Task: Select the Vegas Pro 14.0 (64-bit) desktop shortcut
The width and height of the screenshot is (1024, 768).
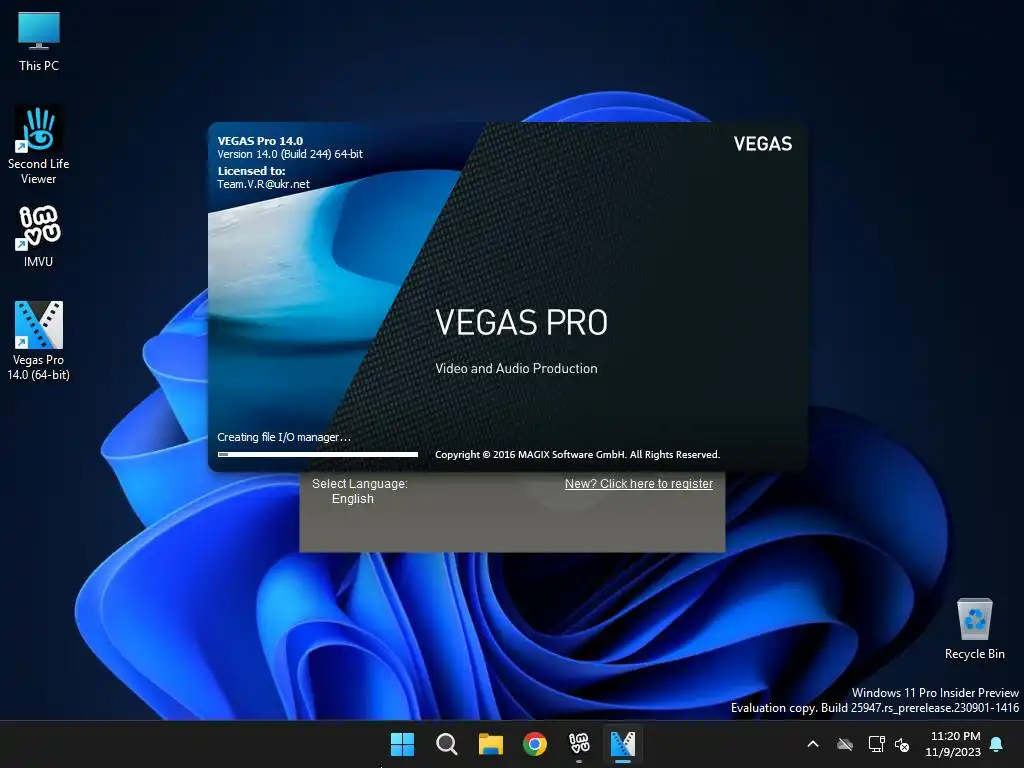Action: (39, 340)
